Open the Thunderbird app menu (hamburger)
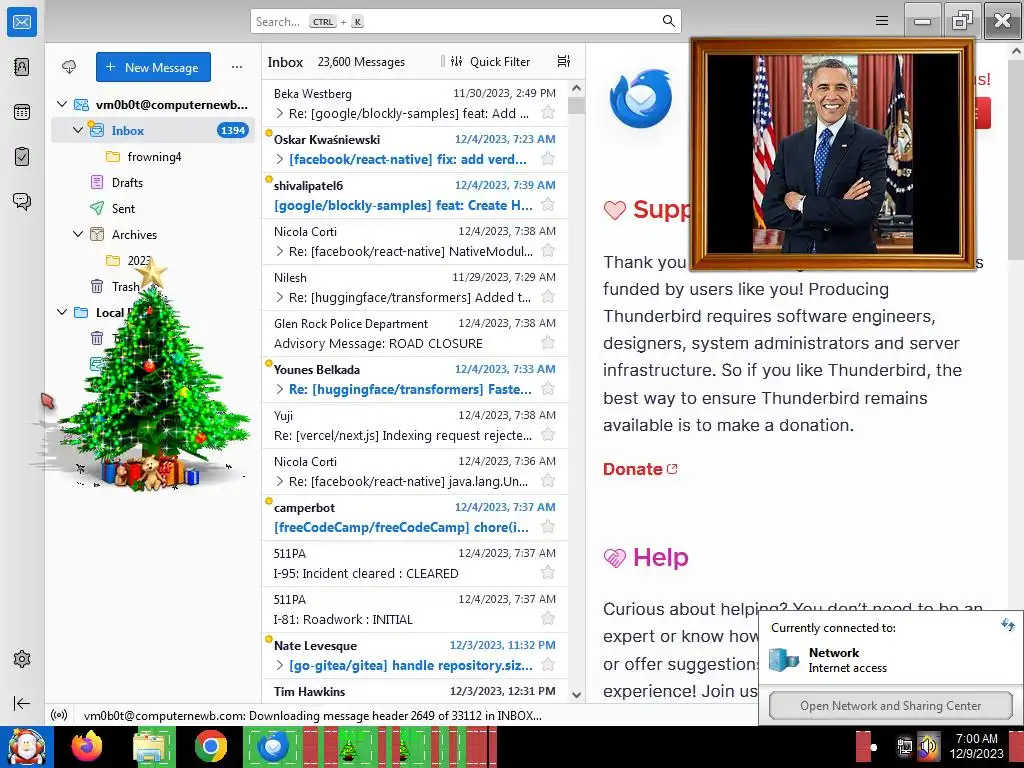This screenshot has width=1024, height=768. point(882,21)
